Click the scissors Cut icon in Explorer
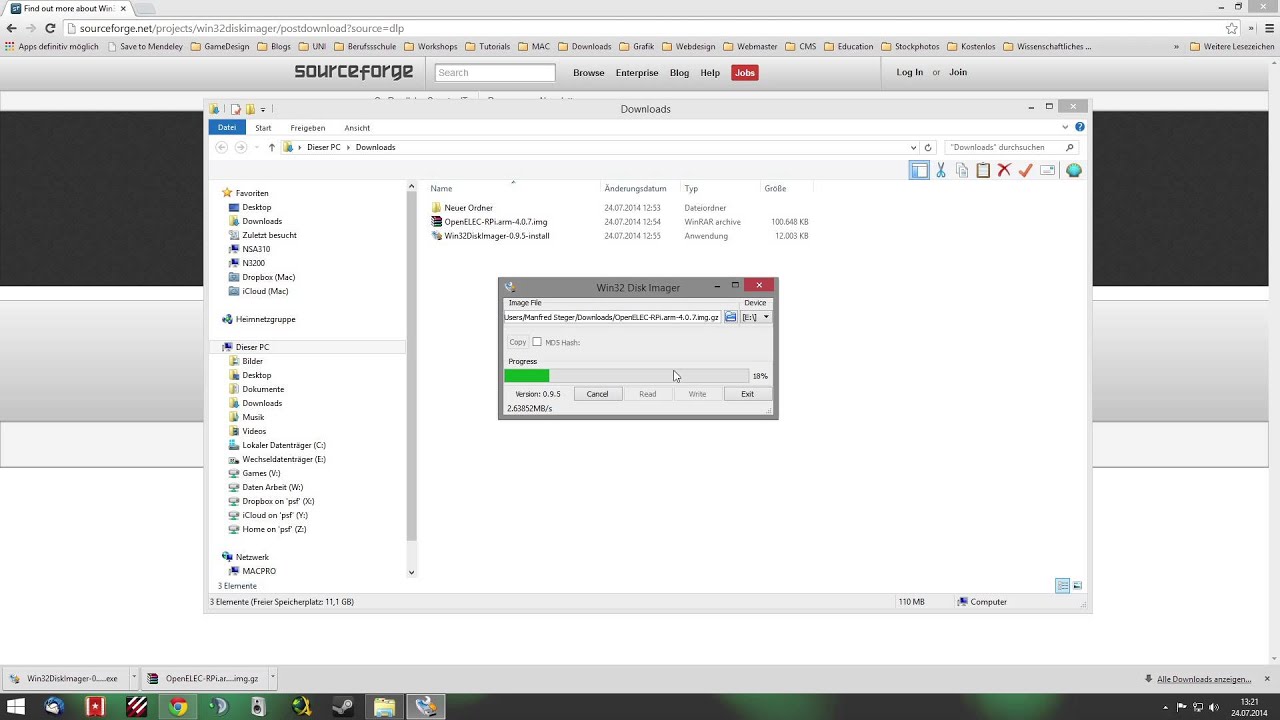The height and width of the screenshot is (720, 1280). [940, 171]
